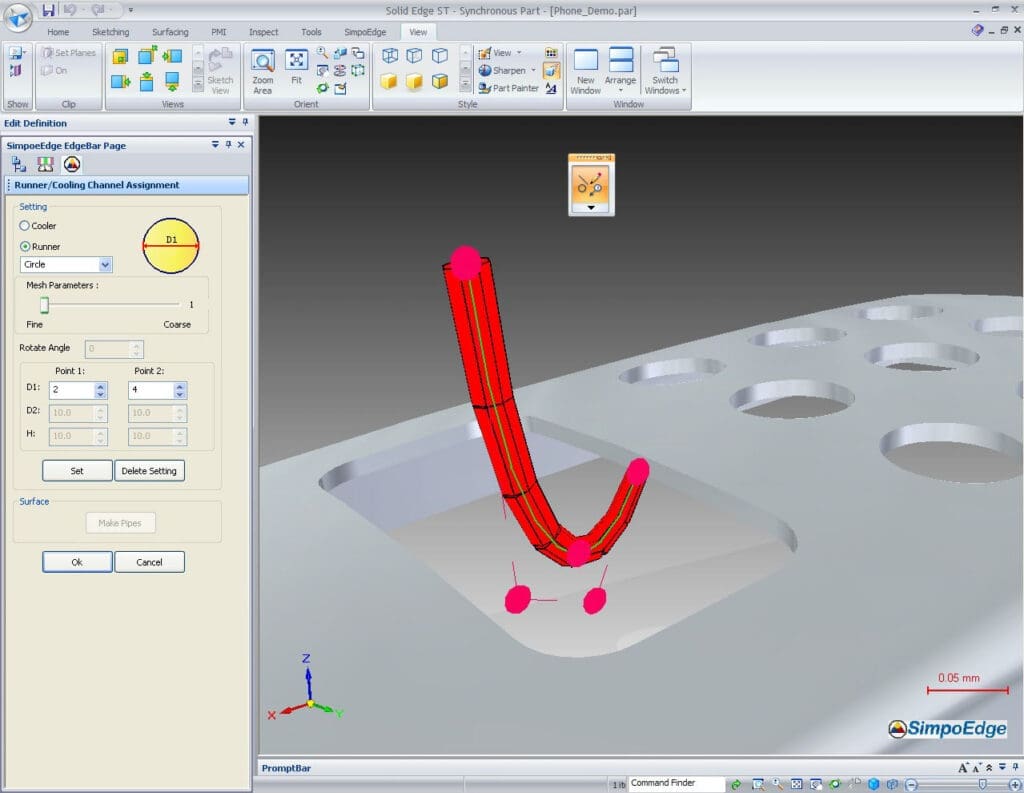This screenshot has height=793, width=1024.
Task: Open the Sketching ribbon tab
Action: [110, 32]
